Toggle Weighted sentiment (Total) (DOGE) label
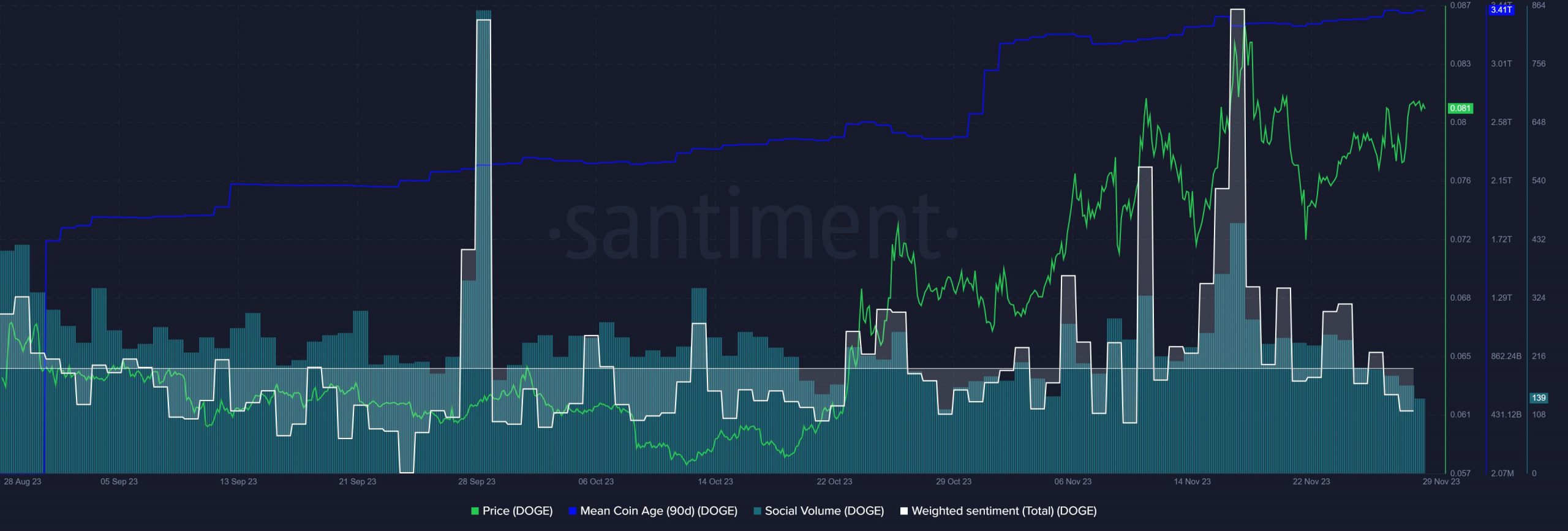 click(1004, 511)
